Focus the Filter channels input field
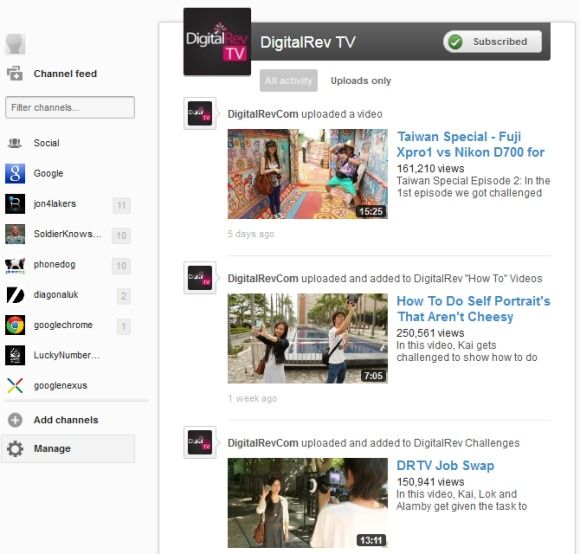This screenshot has height=554, width=580. [x=70, y=108]
